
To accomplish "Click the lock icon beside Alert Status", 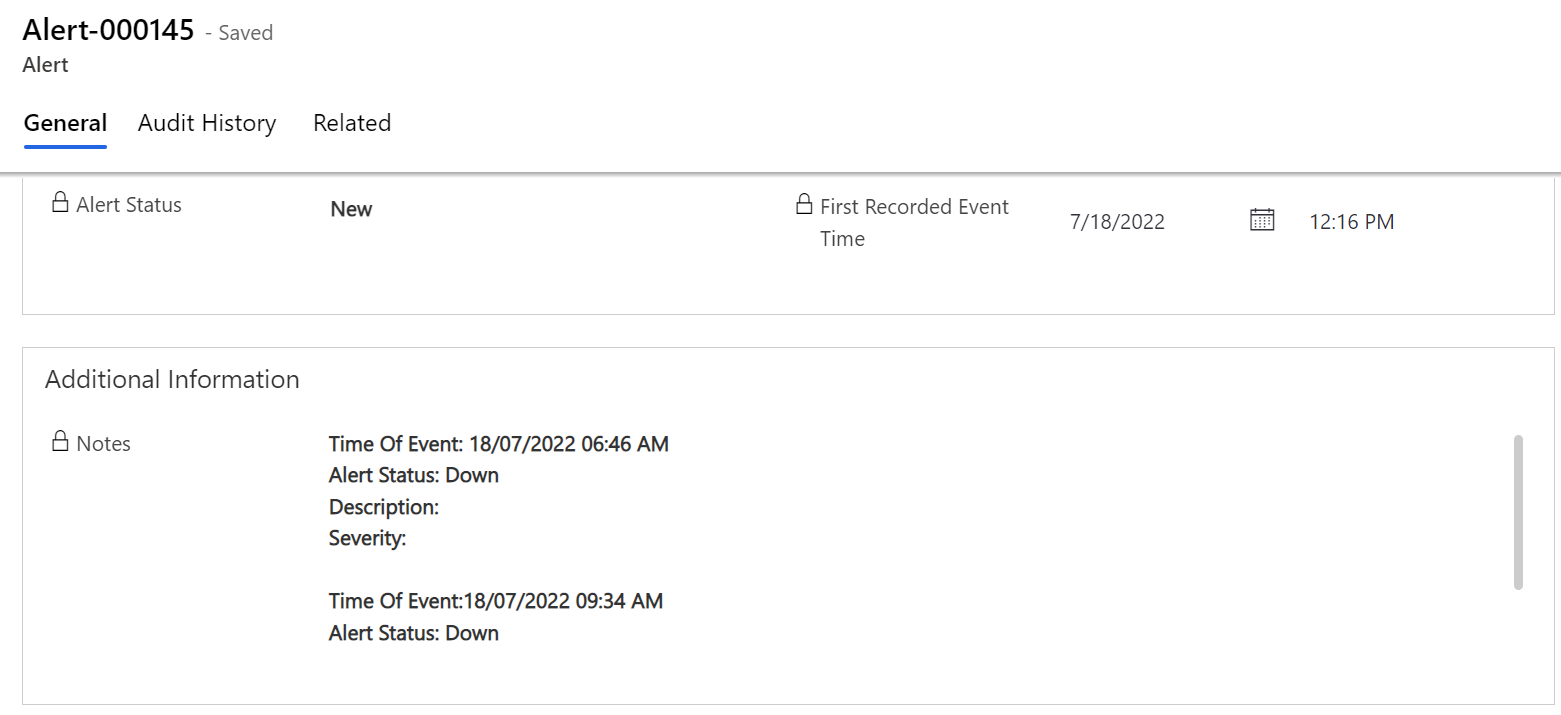I will point(60,203).
